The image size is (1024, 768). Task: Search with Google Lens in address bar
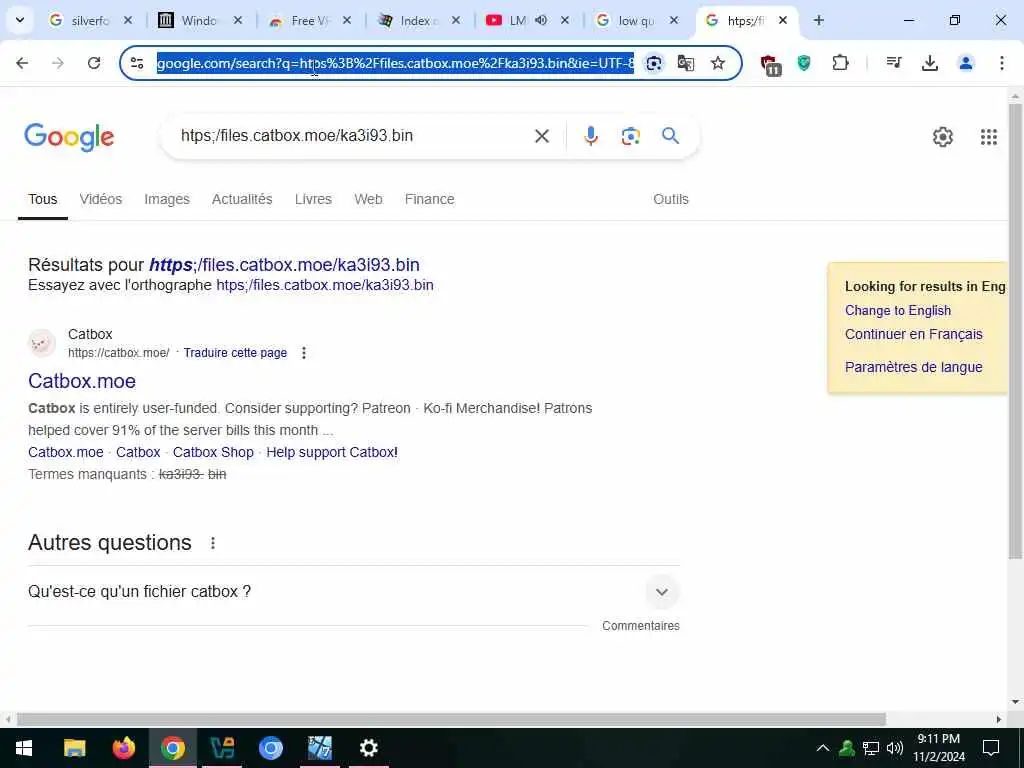pyautogui.click(x=654, y=63)
